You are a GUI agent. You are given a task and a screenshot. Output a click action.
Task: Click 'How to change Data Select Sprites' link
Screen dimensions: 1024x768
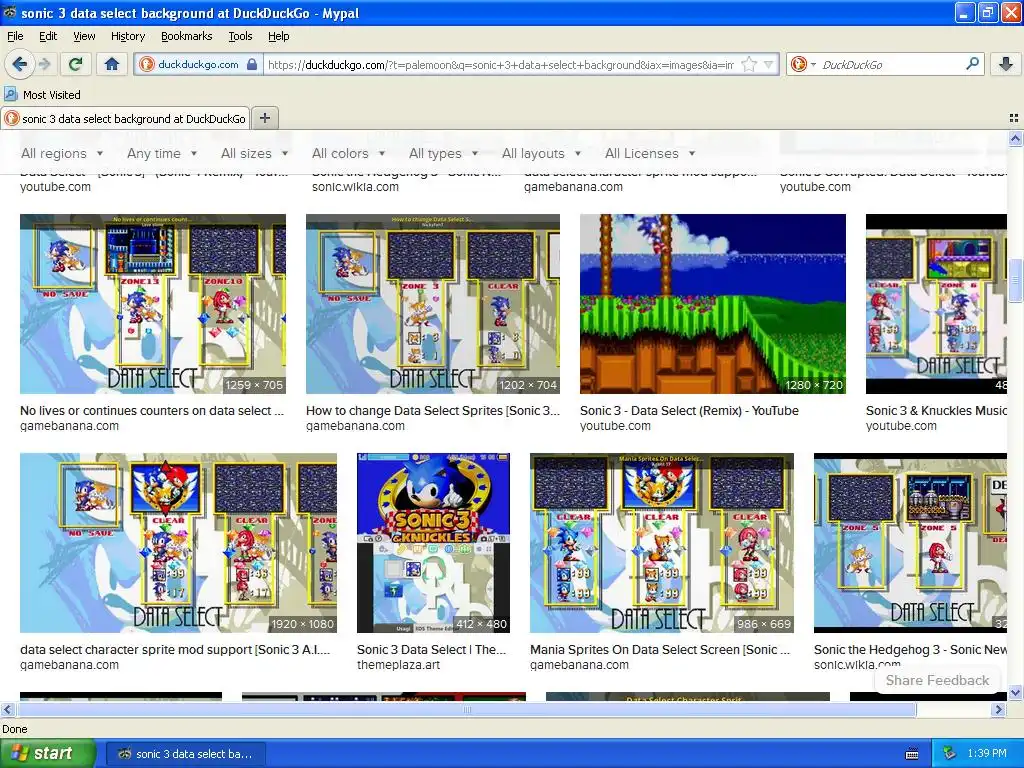click(433, 411)
